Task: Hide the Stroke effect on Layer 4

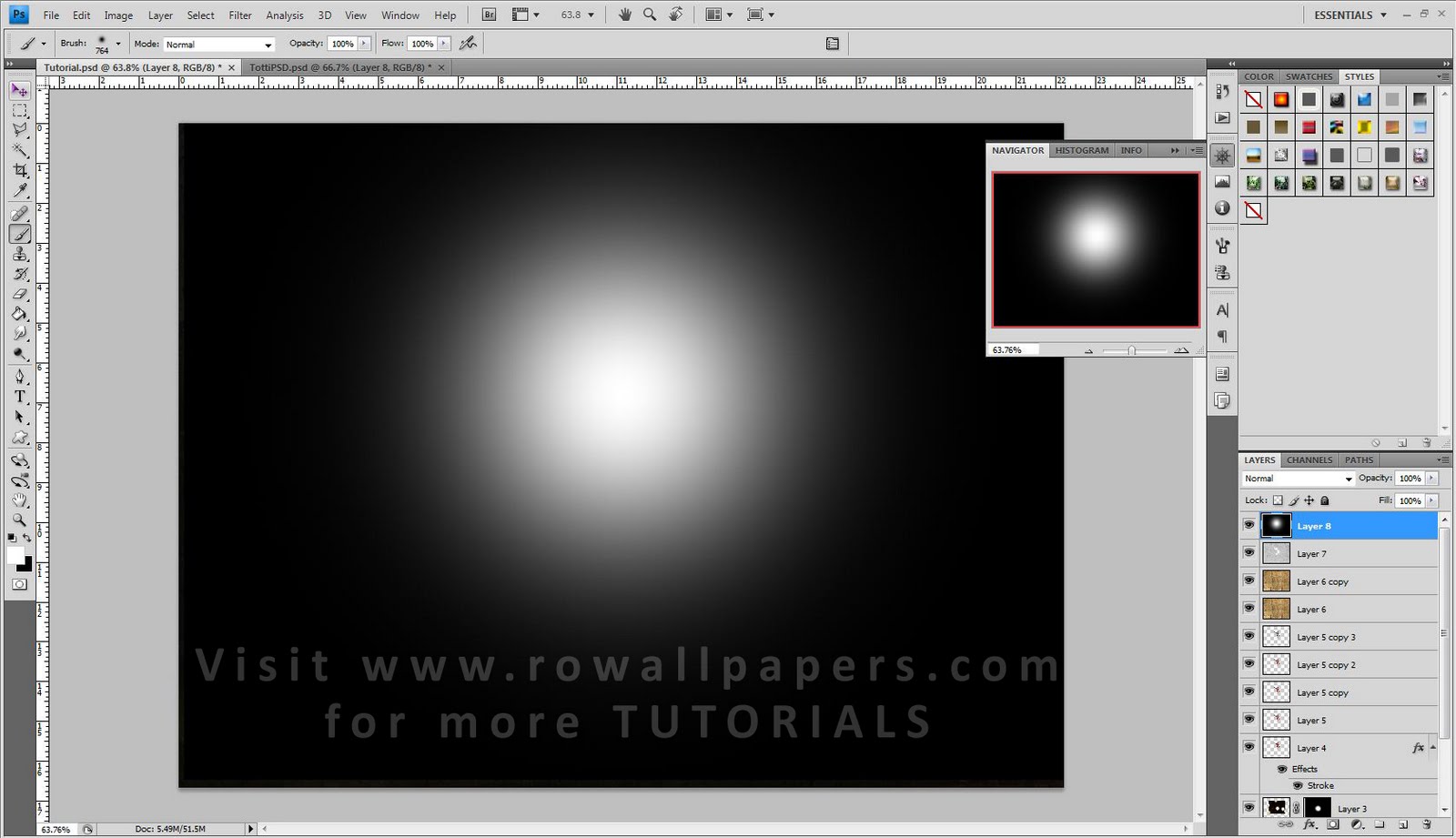Action: coord(1298,785)
